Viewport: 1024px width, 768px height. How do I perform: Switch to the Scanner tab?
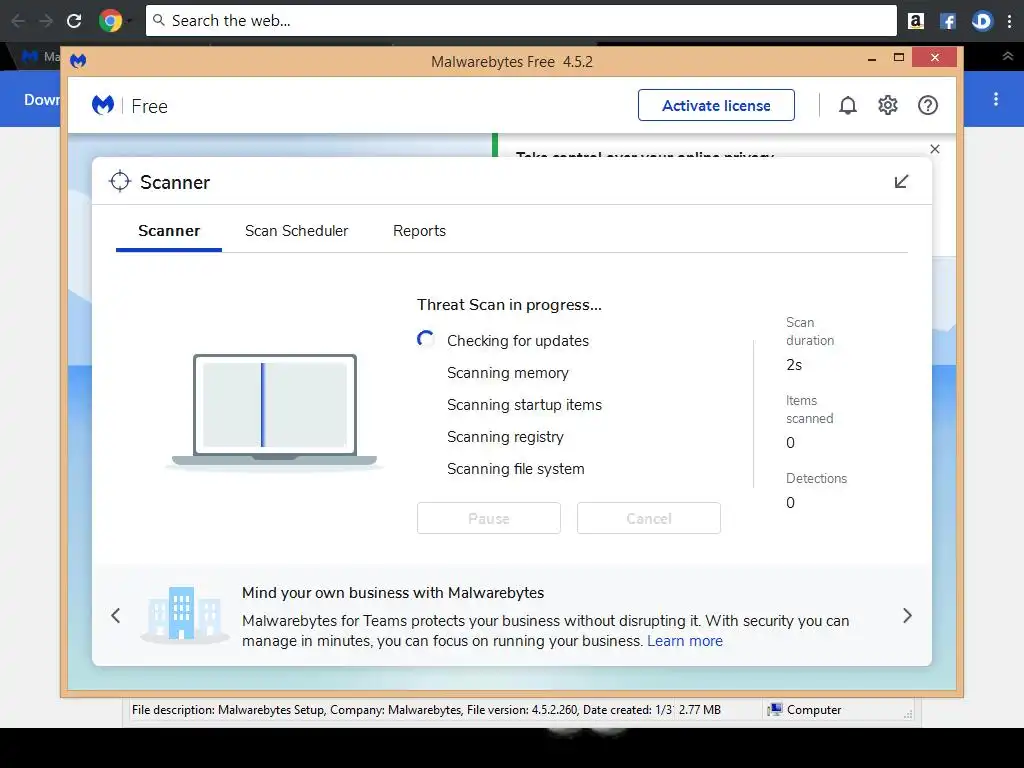point(169,231)
